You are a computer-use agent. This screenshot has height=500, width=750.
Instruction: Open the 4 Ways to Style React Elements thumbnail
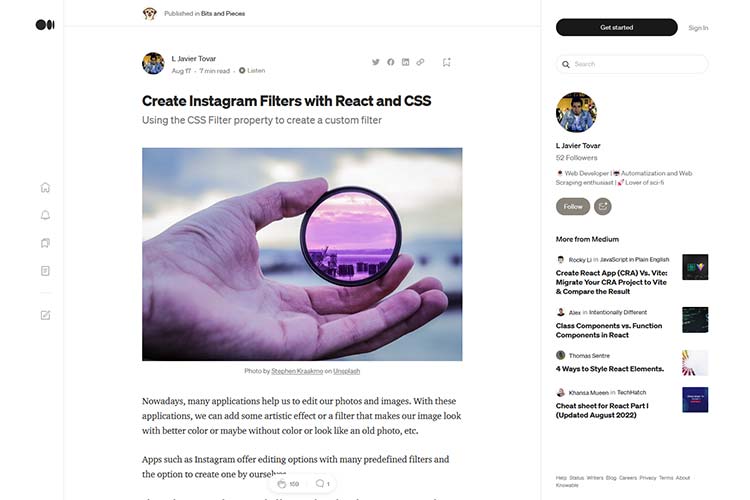[695, 362]
